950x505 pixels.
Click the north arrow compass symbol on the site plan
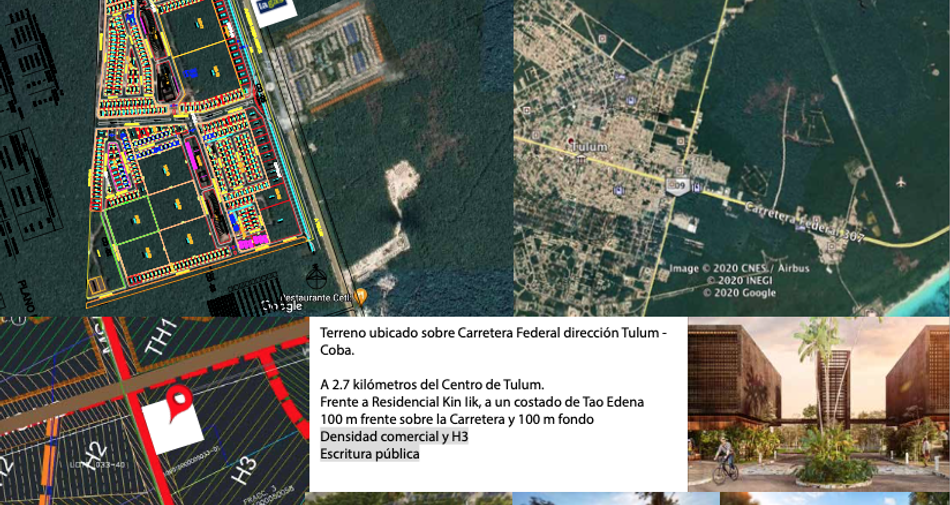pos(316,277)
